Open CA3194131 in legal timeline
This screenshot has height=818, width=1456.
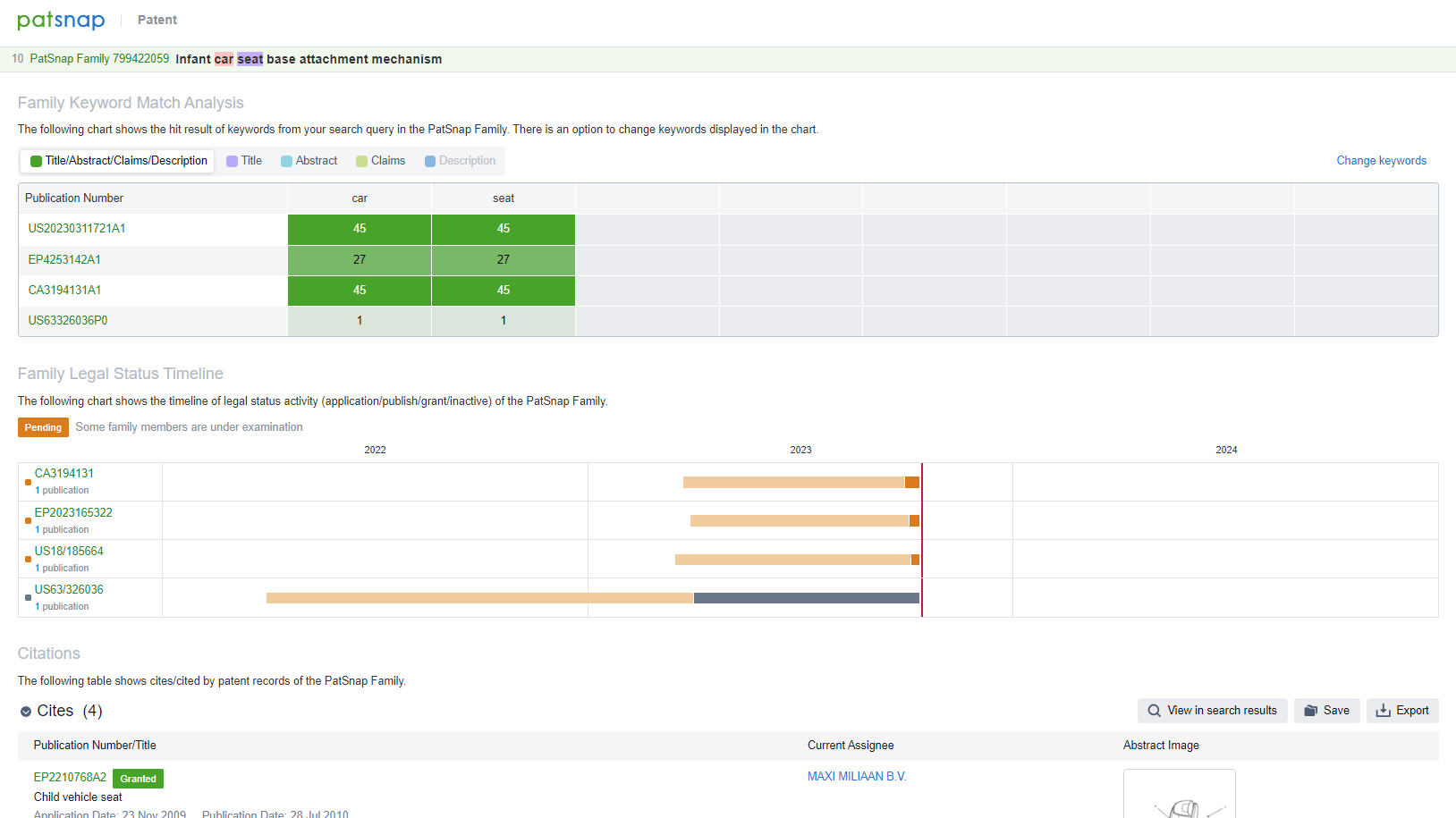click(64, 474)
